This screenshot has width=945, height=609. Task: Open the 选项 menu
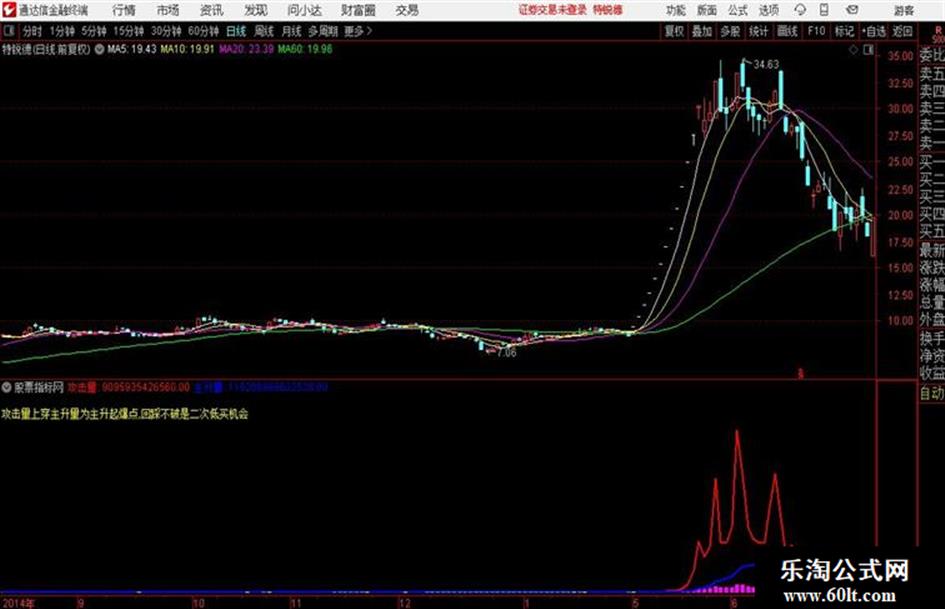click(x=768, y=10)
